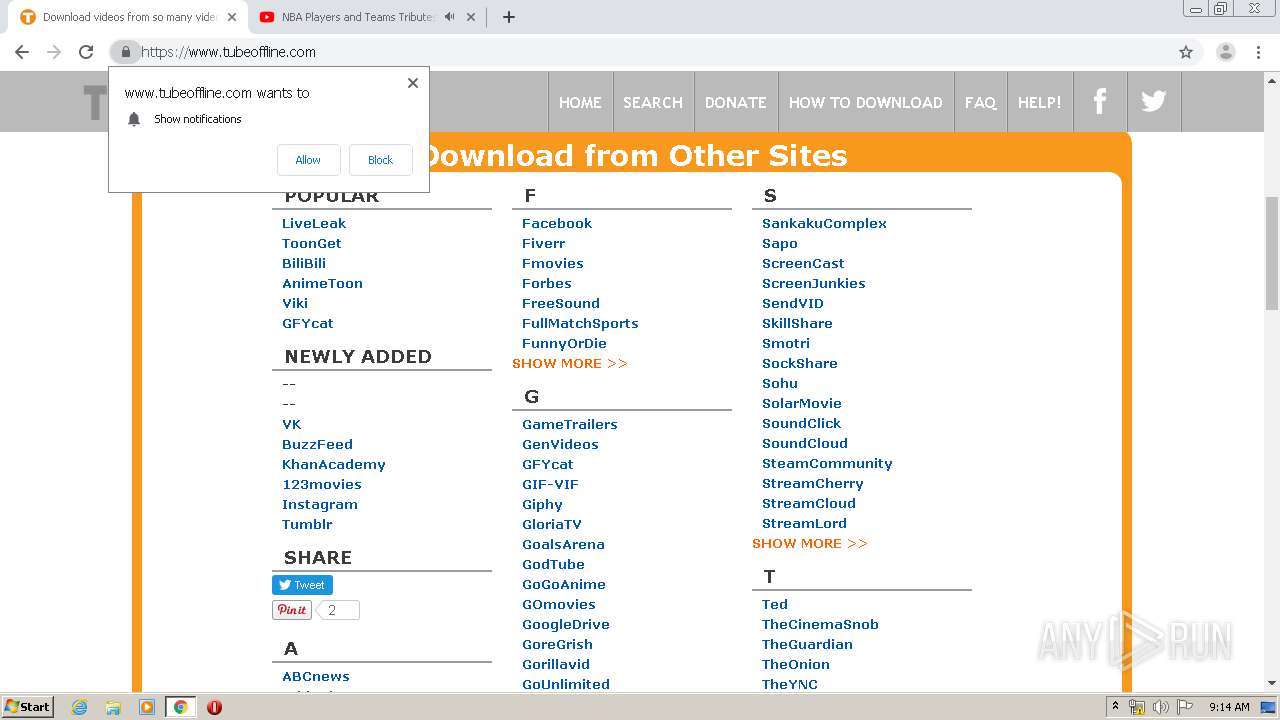Open the TheGuardian link
This screenshot has height=720, width=1280.
[807, 644]
